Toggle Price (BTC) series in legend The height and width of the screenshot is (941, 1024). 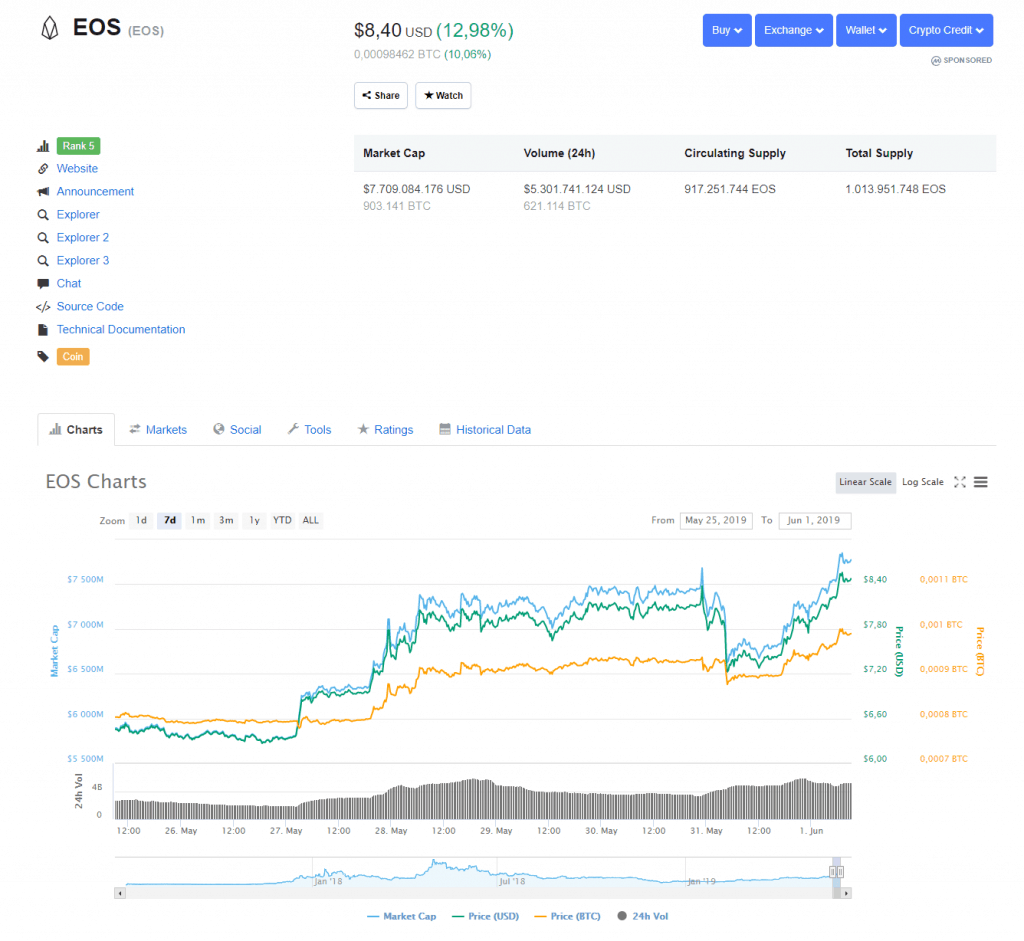tap(568, 916)
